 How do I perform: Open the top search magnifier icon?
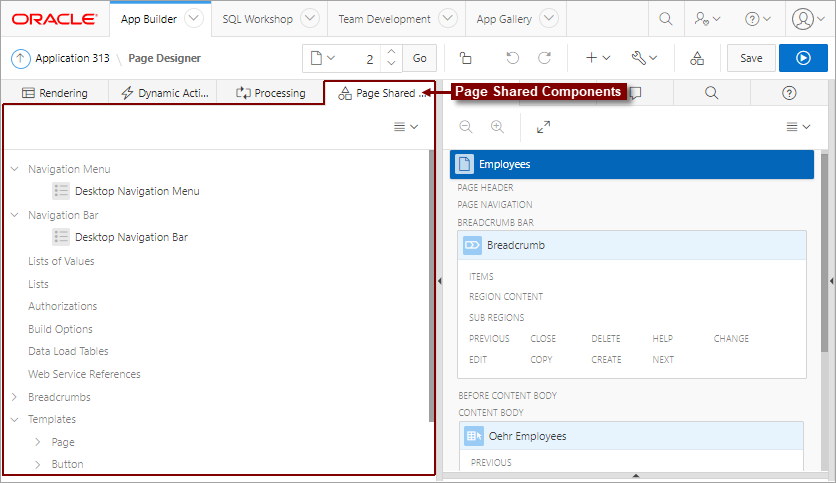(x=665, y=19)
